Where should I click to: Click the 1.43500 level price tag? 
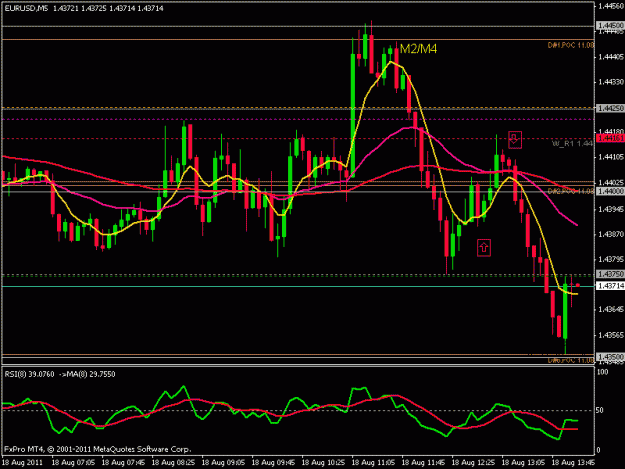[610, 356]
